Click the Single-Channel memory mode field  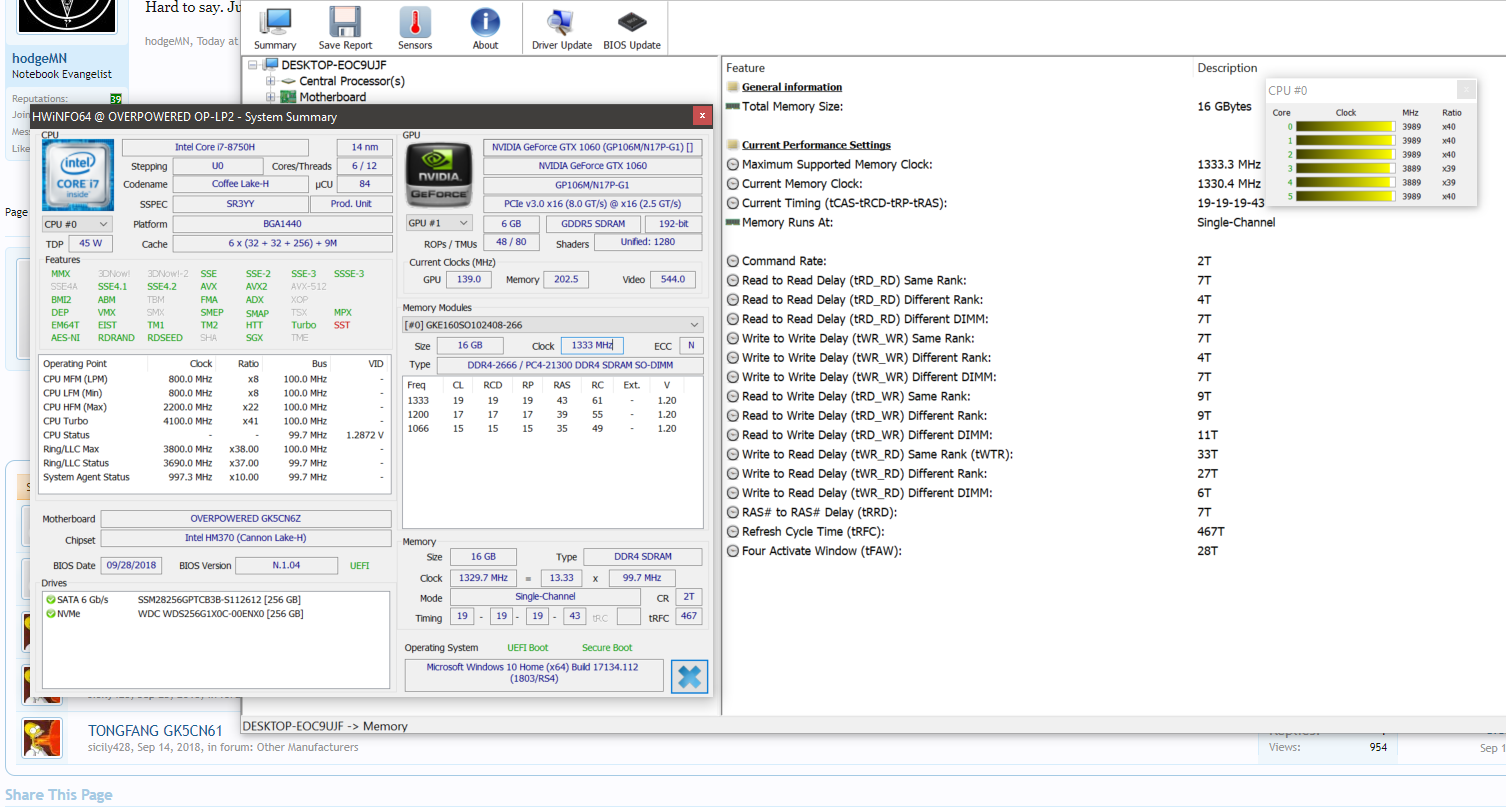[x=545, y=597]
